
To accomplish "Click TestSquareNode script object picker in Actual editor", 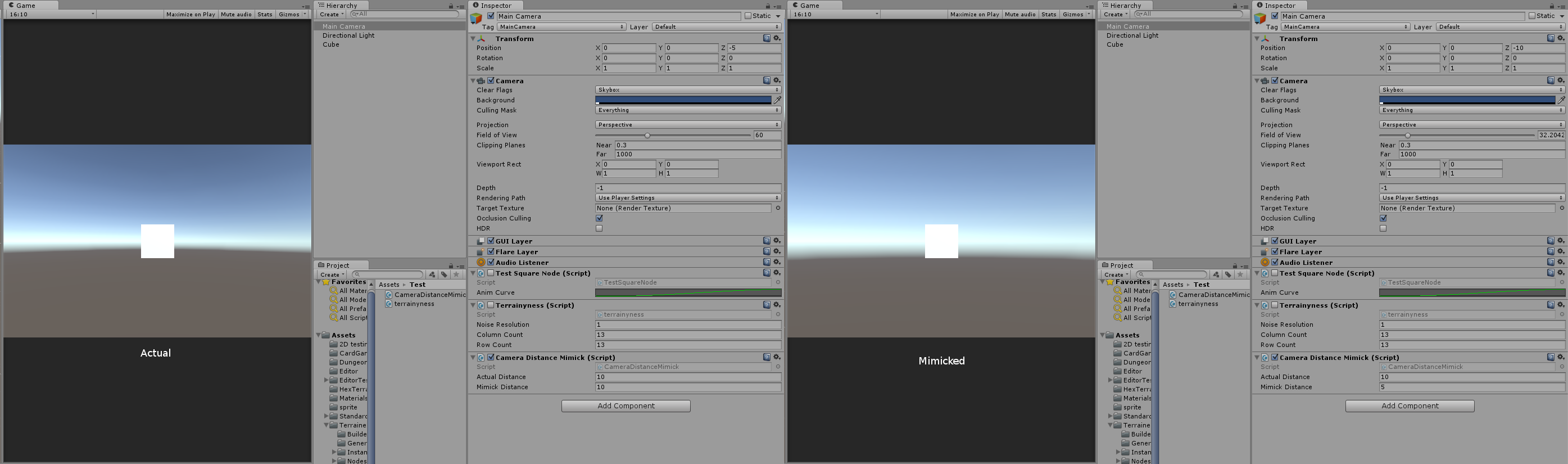I will tap(778, 282).
